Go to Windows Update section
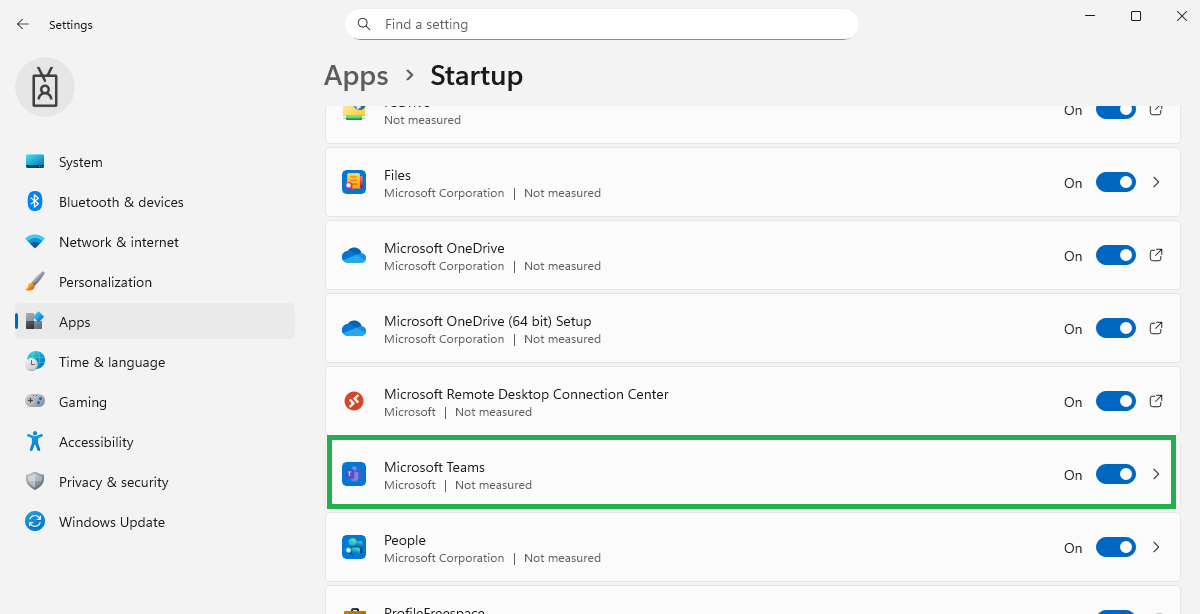 tap(111, 522)
